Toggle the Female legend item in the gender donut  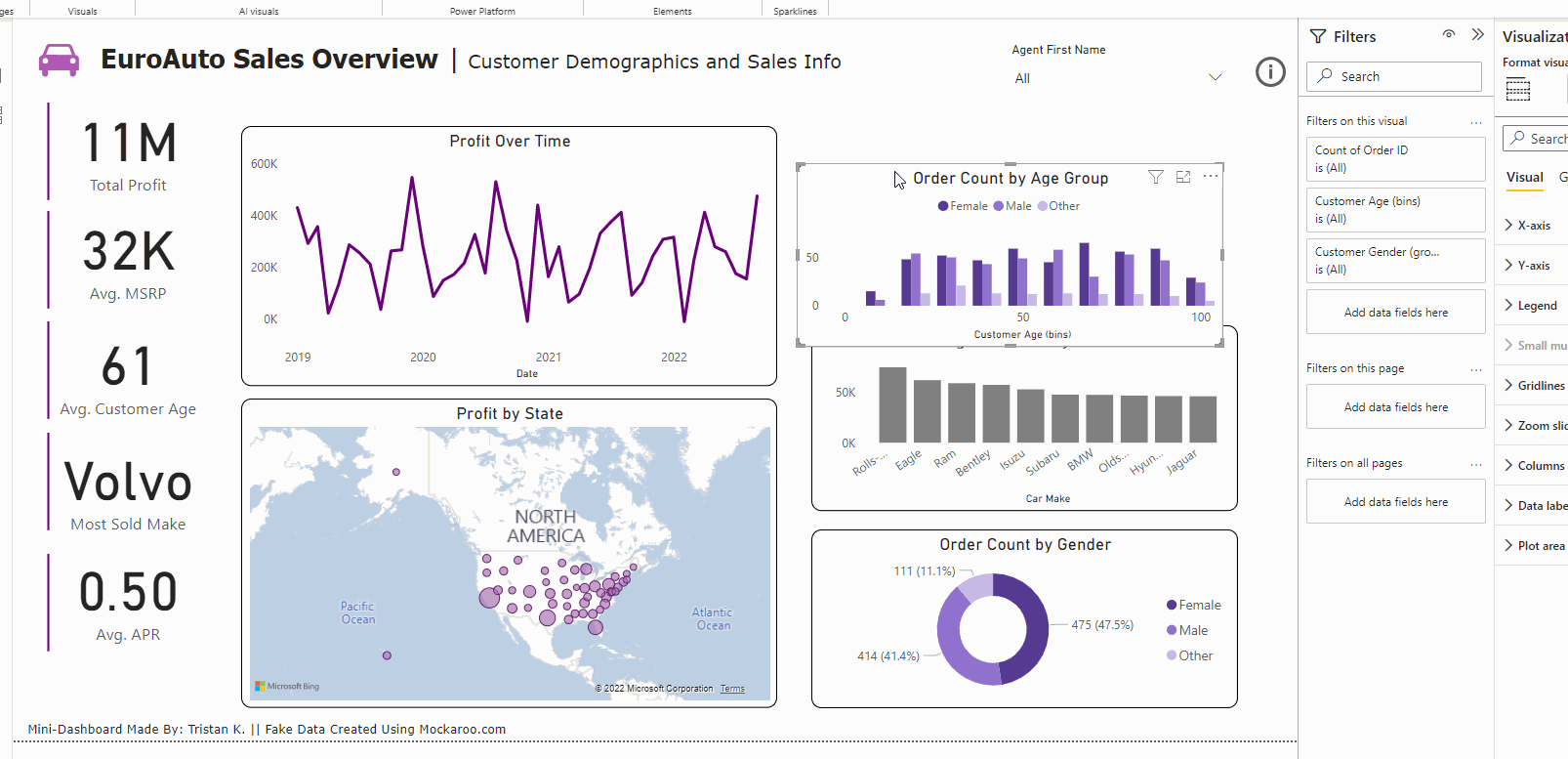pyautogui.click(x=1193, y=606)
